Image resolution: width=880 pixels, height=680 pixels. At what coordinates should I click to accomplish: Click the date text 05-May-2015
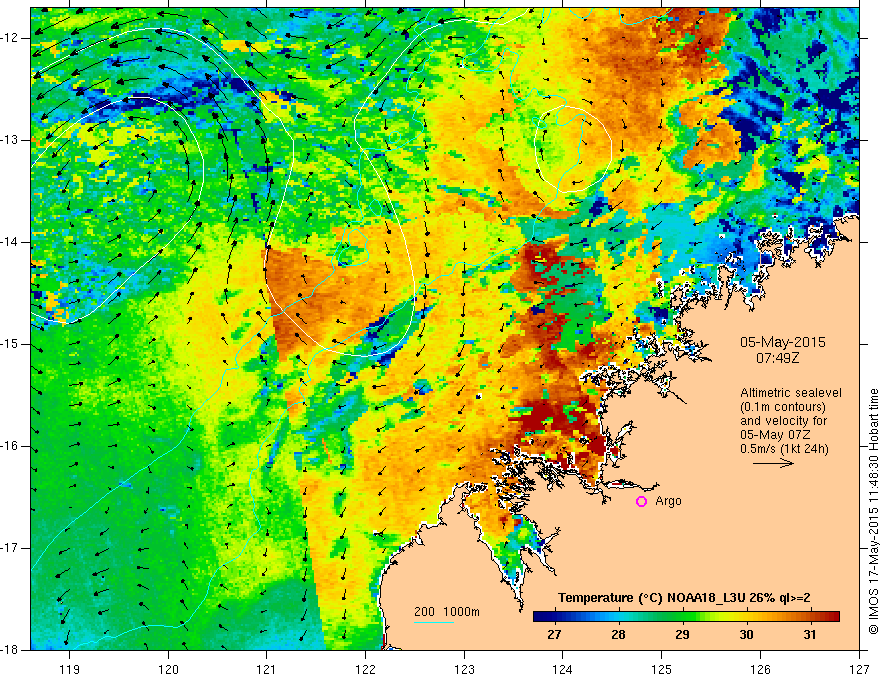point(783,342)
